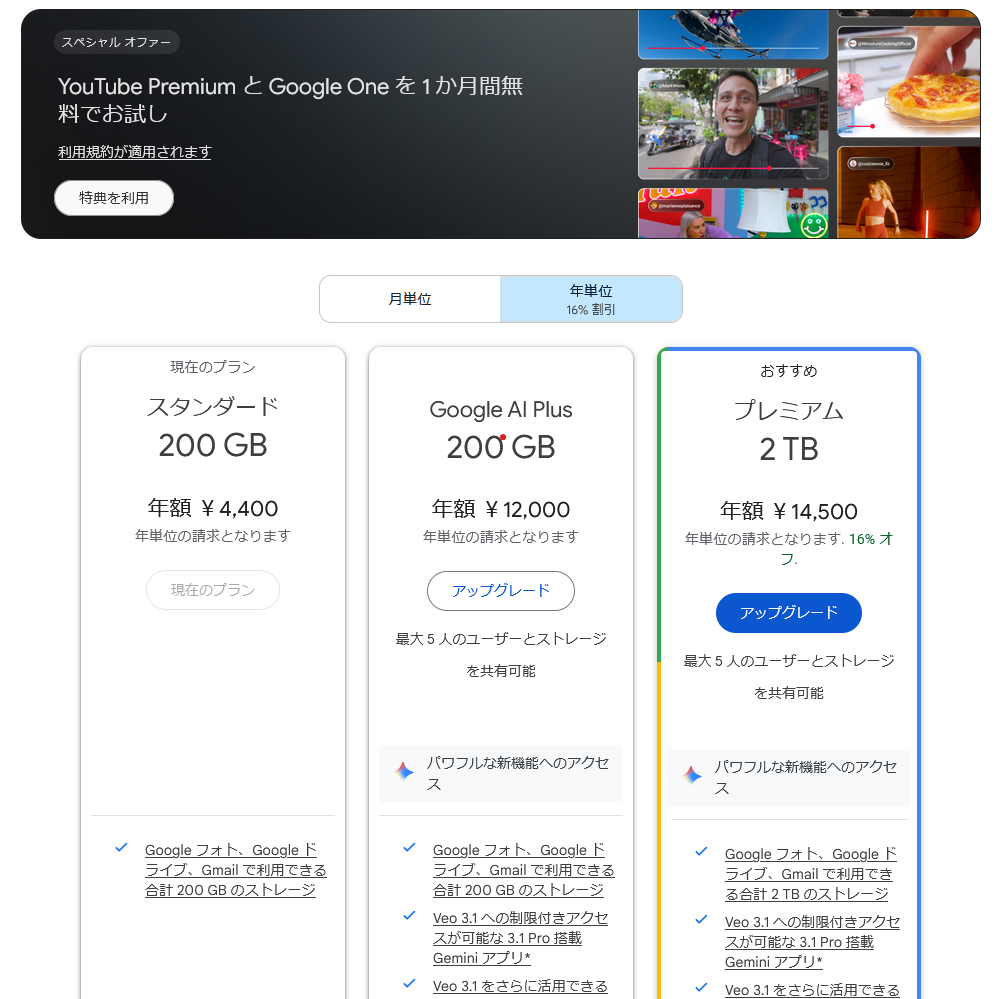Image resolution: width=1003 pixels, height=999 pixels.
Task: Click the 年額 ¥14,500 price text
Action: pyautogui.click(x=789, y=512)
